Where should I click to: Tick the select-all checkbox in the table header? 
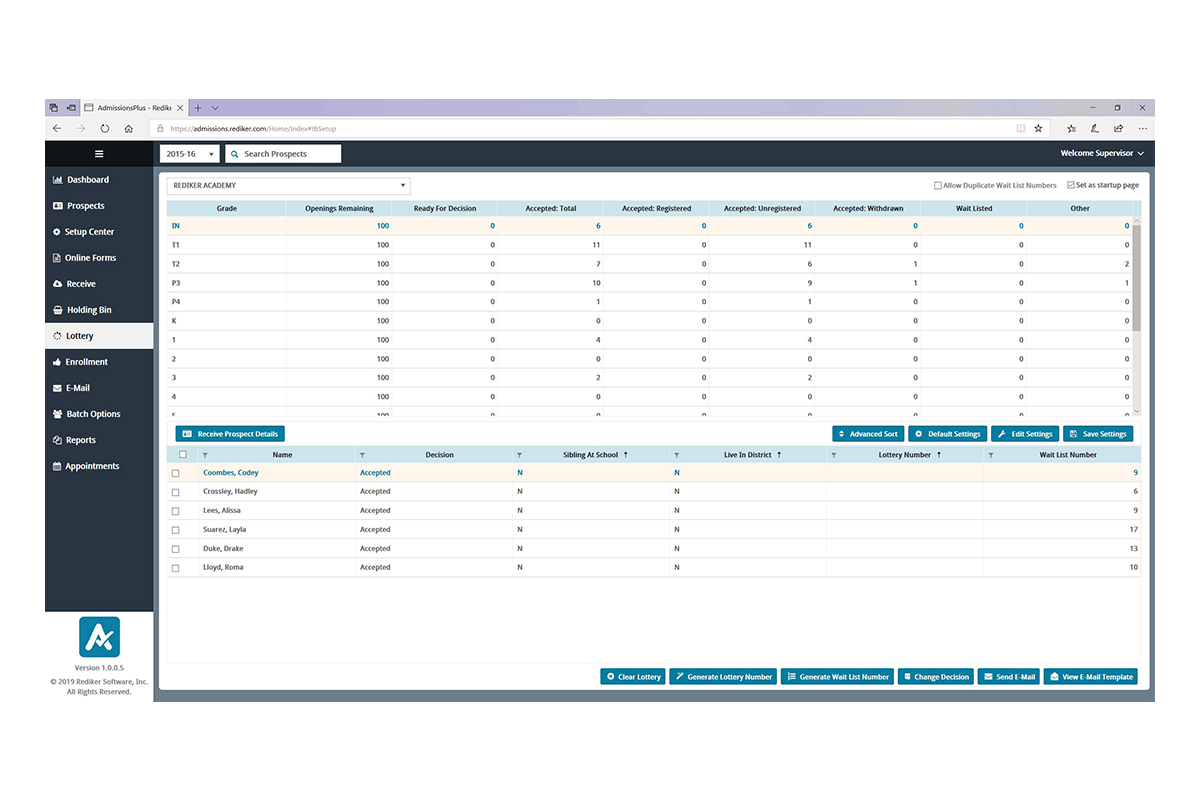tap(181, 454)
